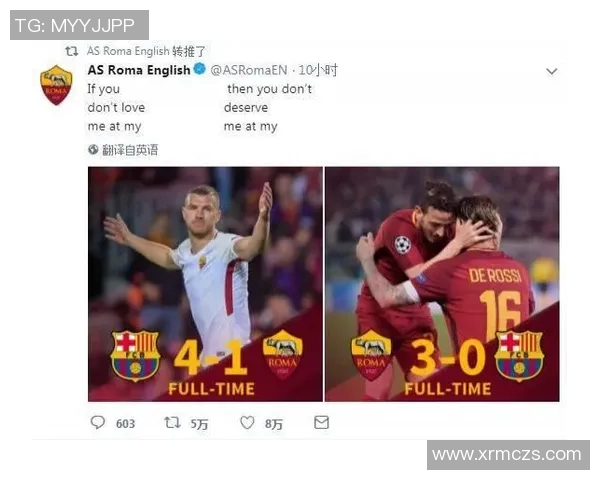Open direct message envelope icon
This screenshot has width=600, height=480.
tap(321, 423)
